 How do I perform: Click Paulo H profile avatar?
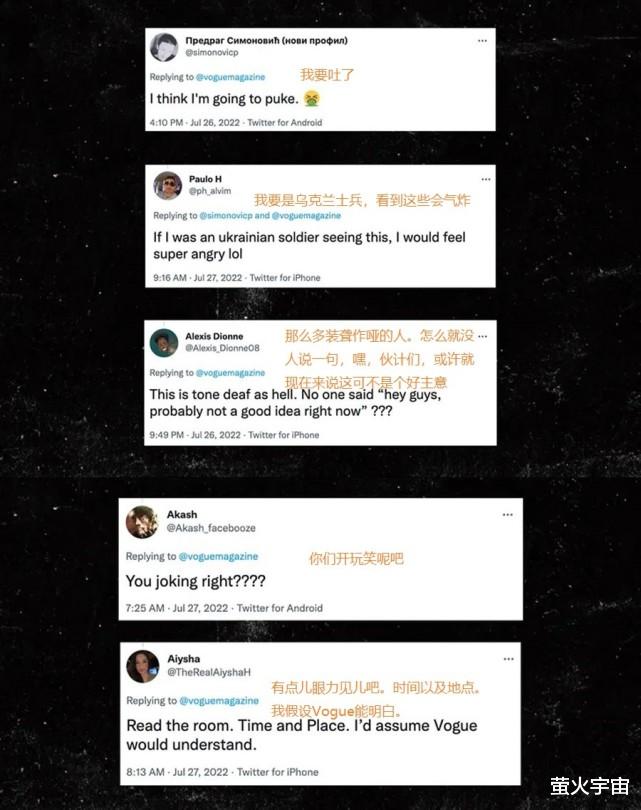(168, 185)
